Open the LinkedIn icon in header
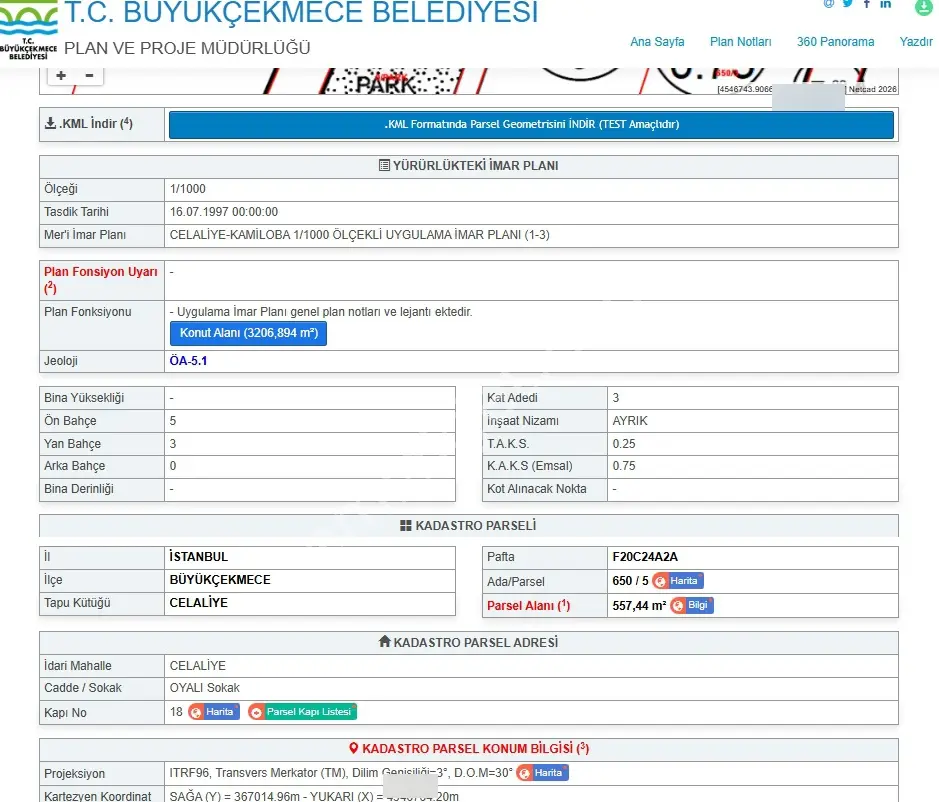 885,4
